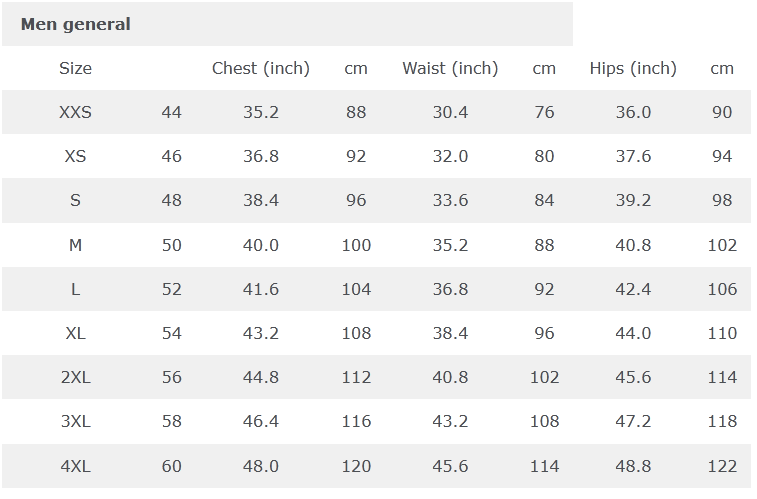Click the 2XL size row label
The height and width of the screenshot is (499, 757).
[x=75, y=377]
